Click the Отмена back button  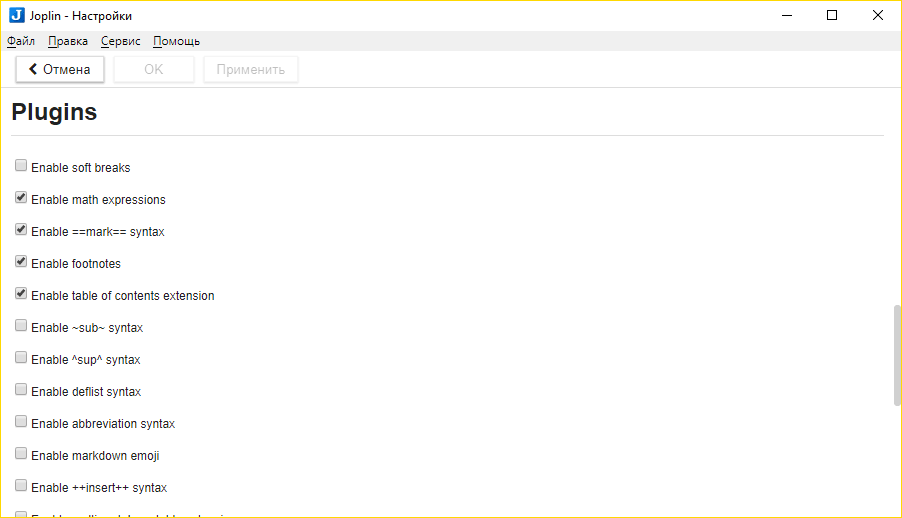[x=60, y=69]
